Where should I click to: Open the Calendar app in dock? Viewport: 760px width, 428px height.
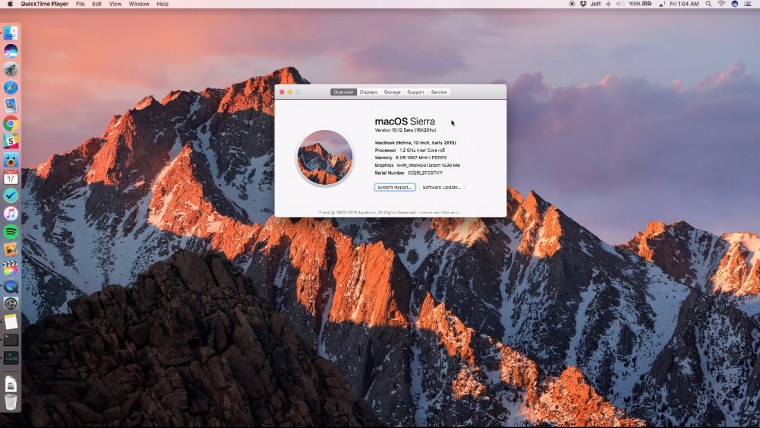point(11,177)
